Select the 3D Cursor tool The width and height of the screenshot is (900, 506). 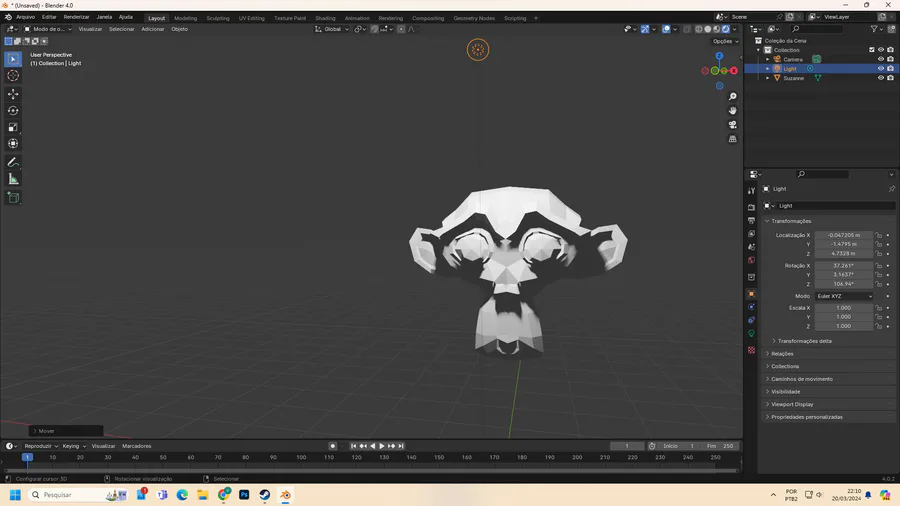[13, 76]
